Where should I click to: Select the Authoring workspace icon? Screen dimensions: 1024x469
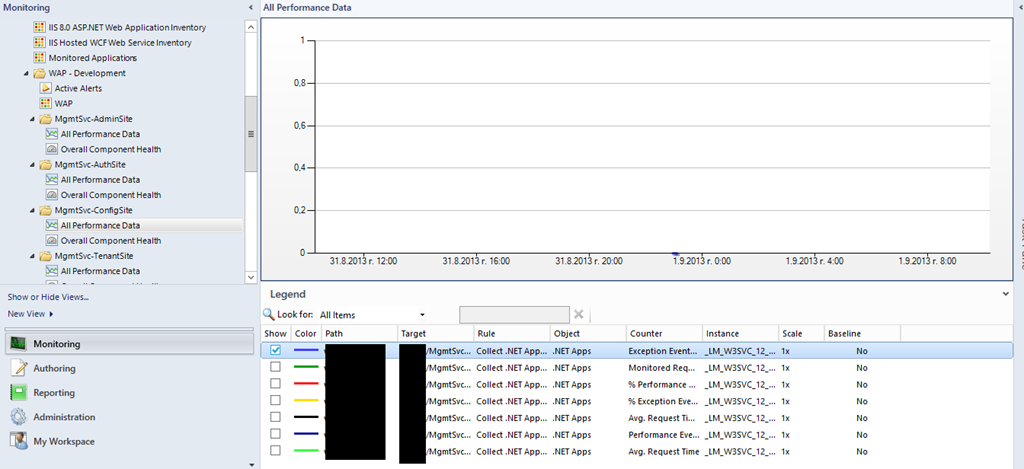18,368
